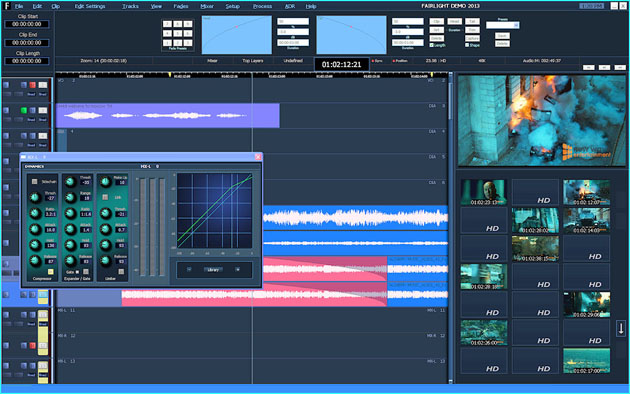630x394 pixels.
Task: Select fade preset 7
Action: (x=168, y=24)
